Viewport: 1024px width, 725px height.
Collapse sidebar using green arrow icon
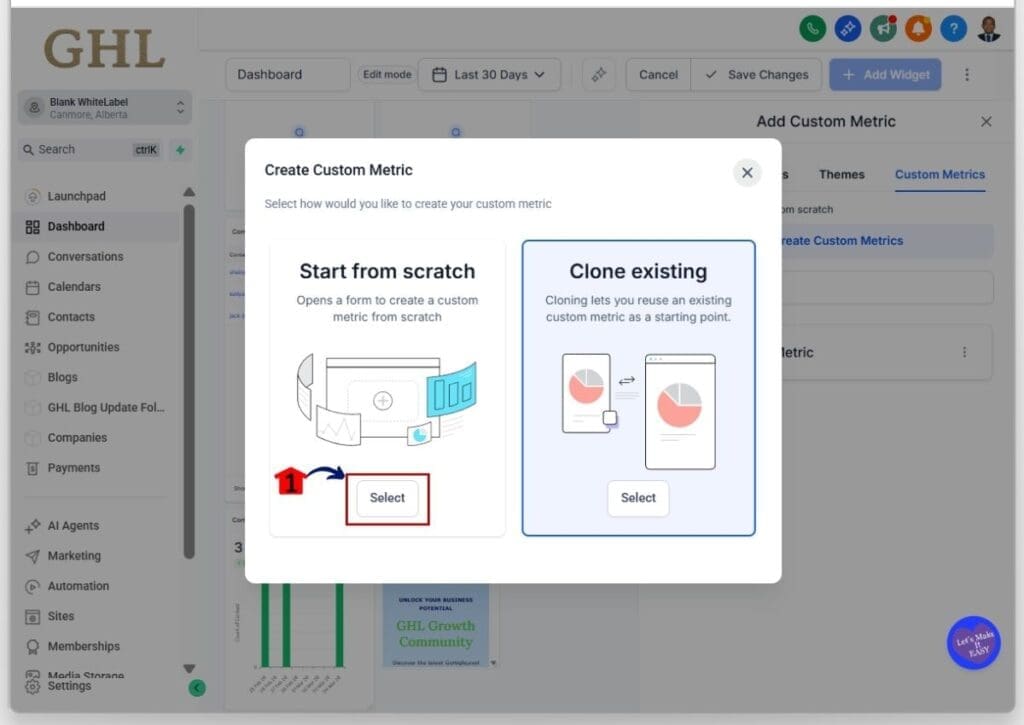(x=197, y=687)
